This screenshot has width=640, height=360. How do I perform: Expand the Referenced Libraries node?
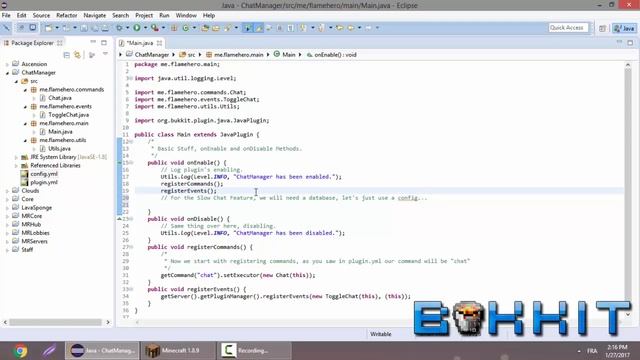16,166
